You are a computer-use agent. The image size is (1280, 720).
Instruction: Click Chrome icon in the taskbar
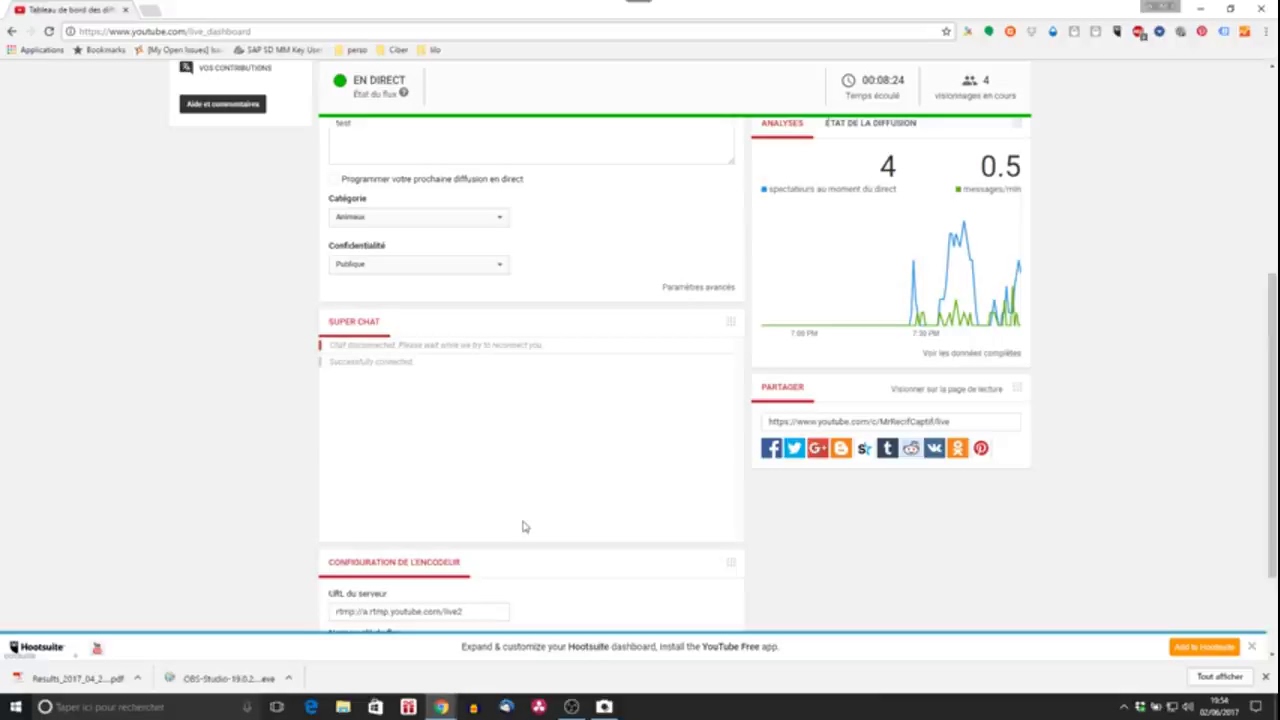coord(441,707)
